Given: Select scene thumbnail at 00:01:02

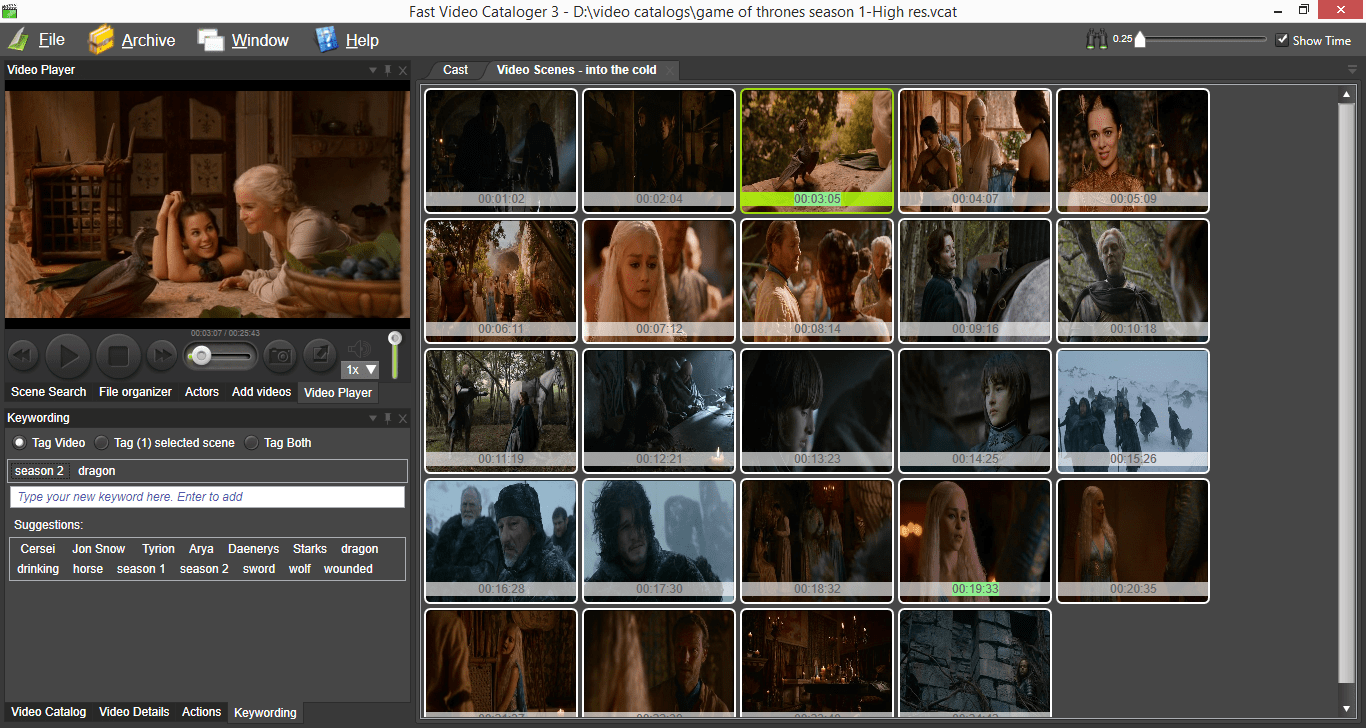Looking at the screenshot, I should 501,150.
